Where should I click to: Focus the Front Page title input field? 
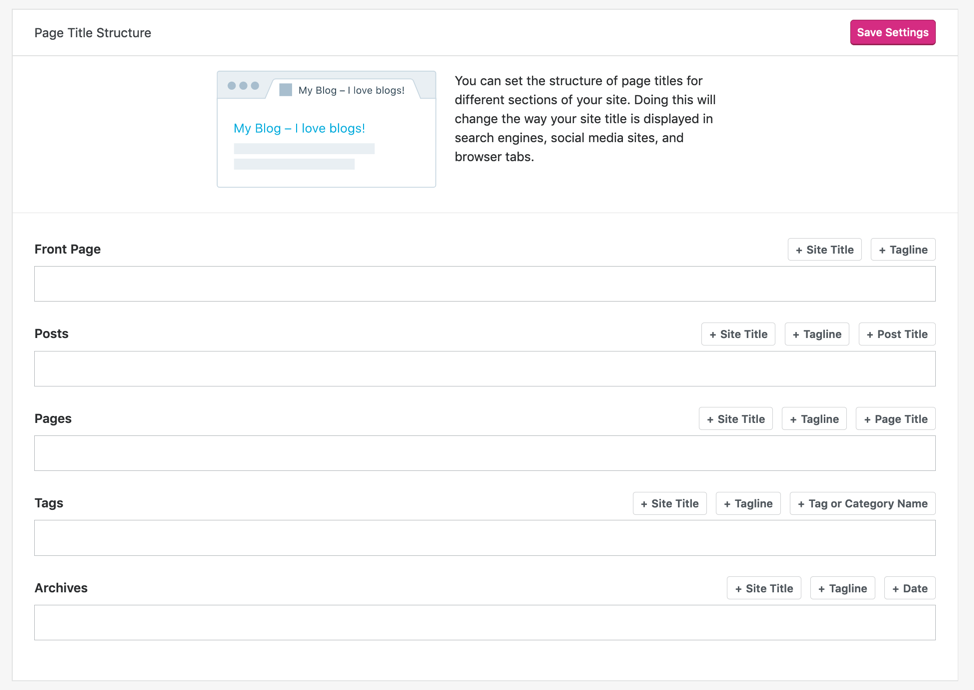coord(484,284)
